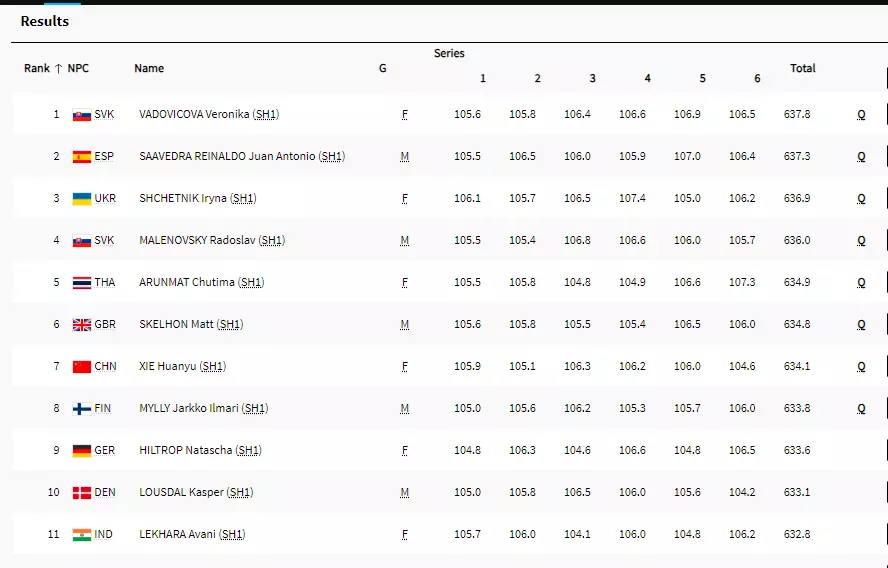
Task: Sort results by the Rank column arrow
Action: pos(58,69)
